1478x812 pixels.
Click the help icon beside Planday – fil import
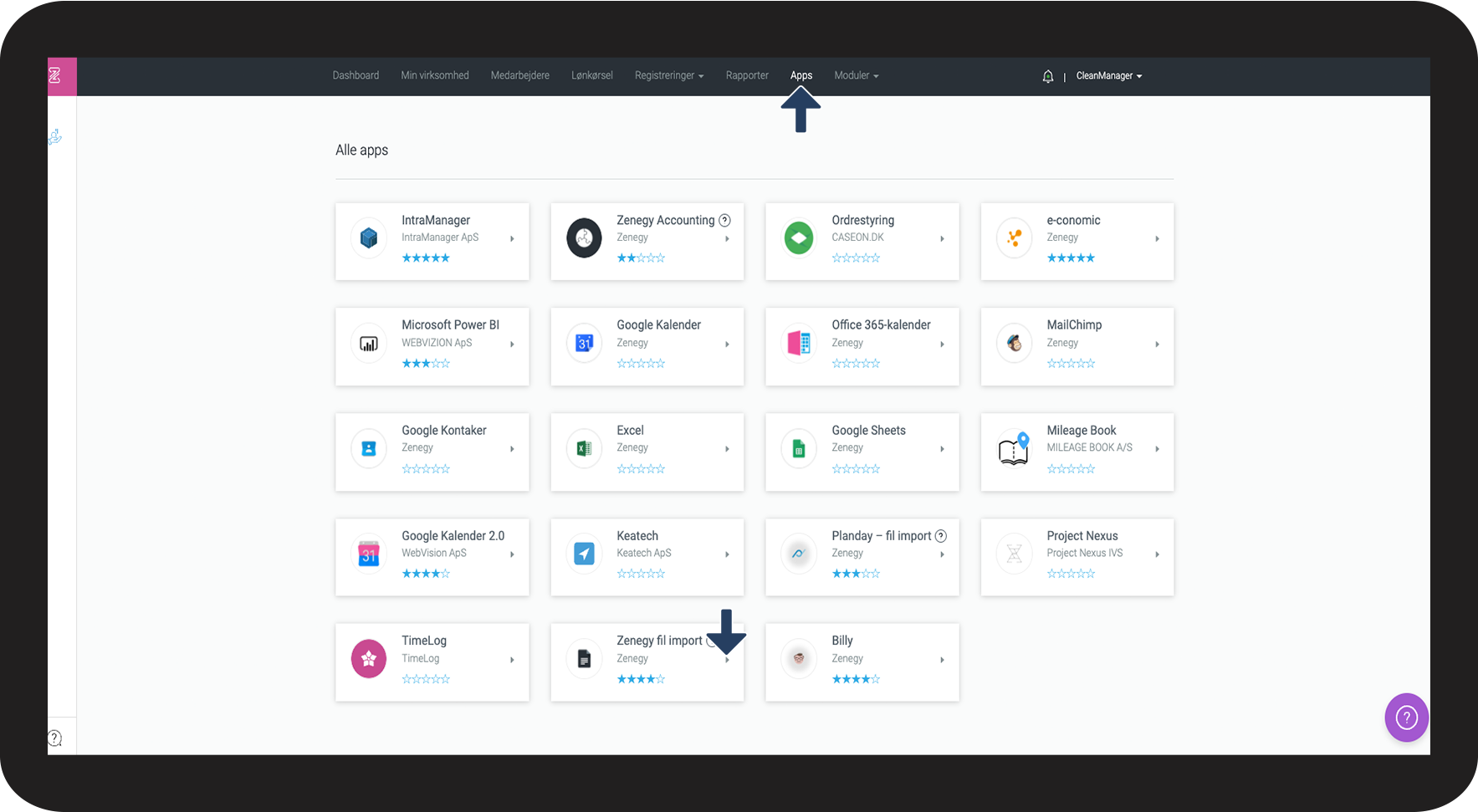941,536
